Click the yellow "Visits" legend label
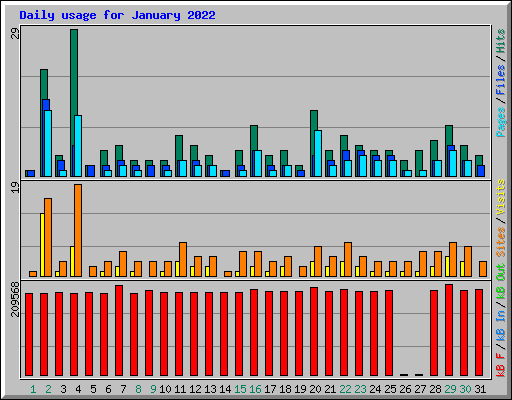Screen dimensions: 512x400 [501, 198]
